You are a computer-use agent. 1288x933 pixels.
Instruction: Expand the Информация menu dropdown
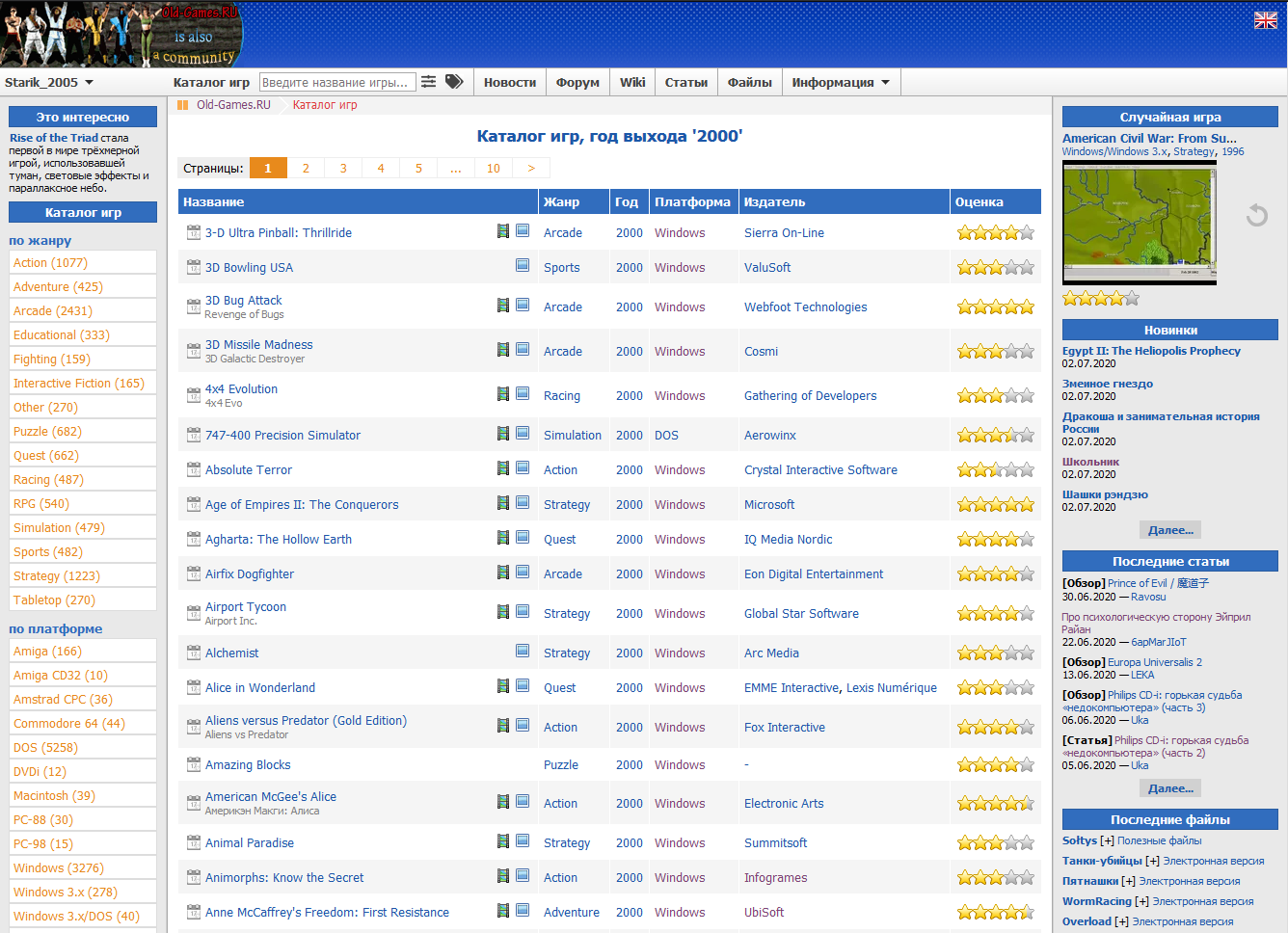(x=841, y=83)
